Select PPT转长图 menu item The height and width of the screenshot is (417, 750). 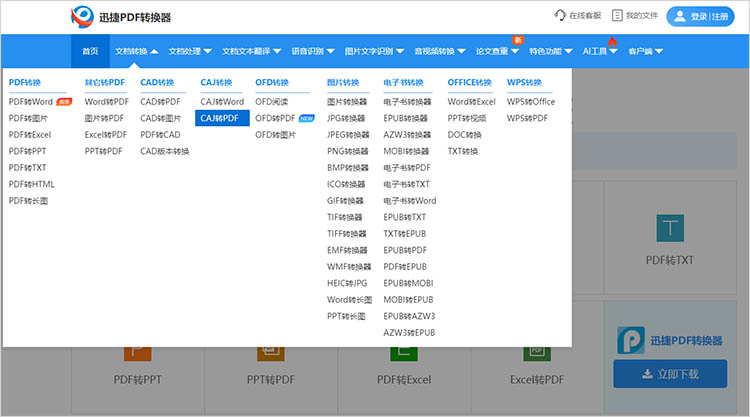tap(346, 316)
